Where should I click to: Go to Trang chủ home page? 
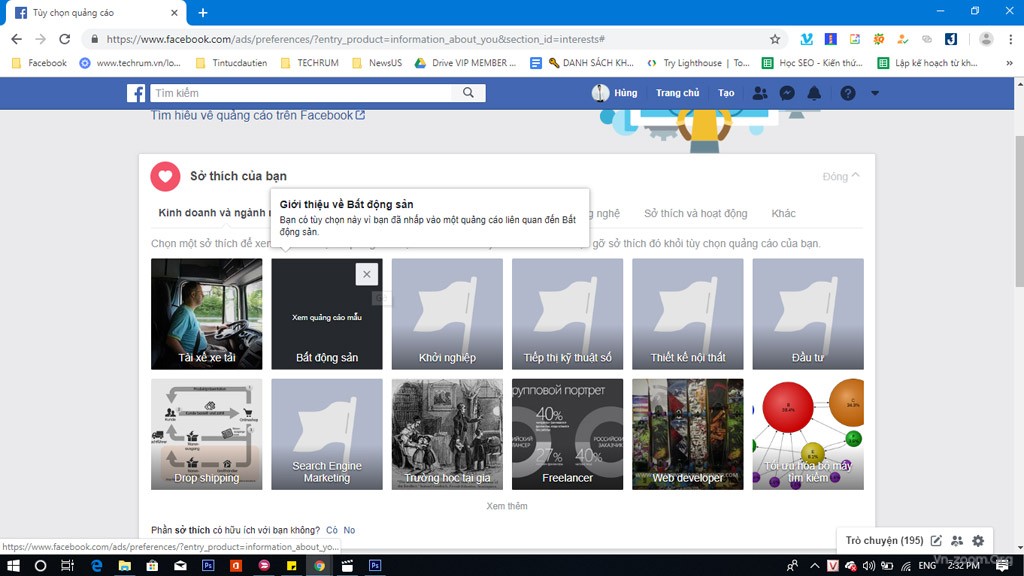tap(677, 93)
